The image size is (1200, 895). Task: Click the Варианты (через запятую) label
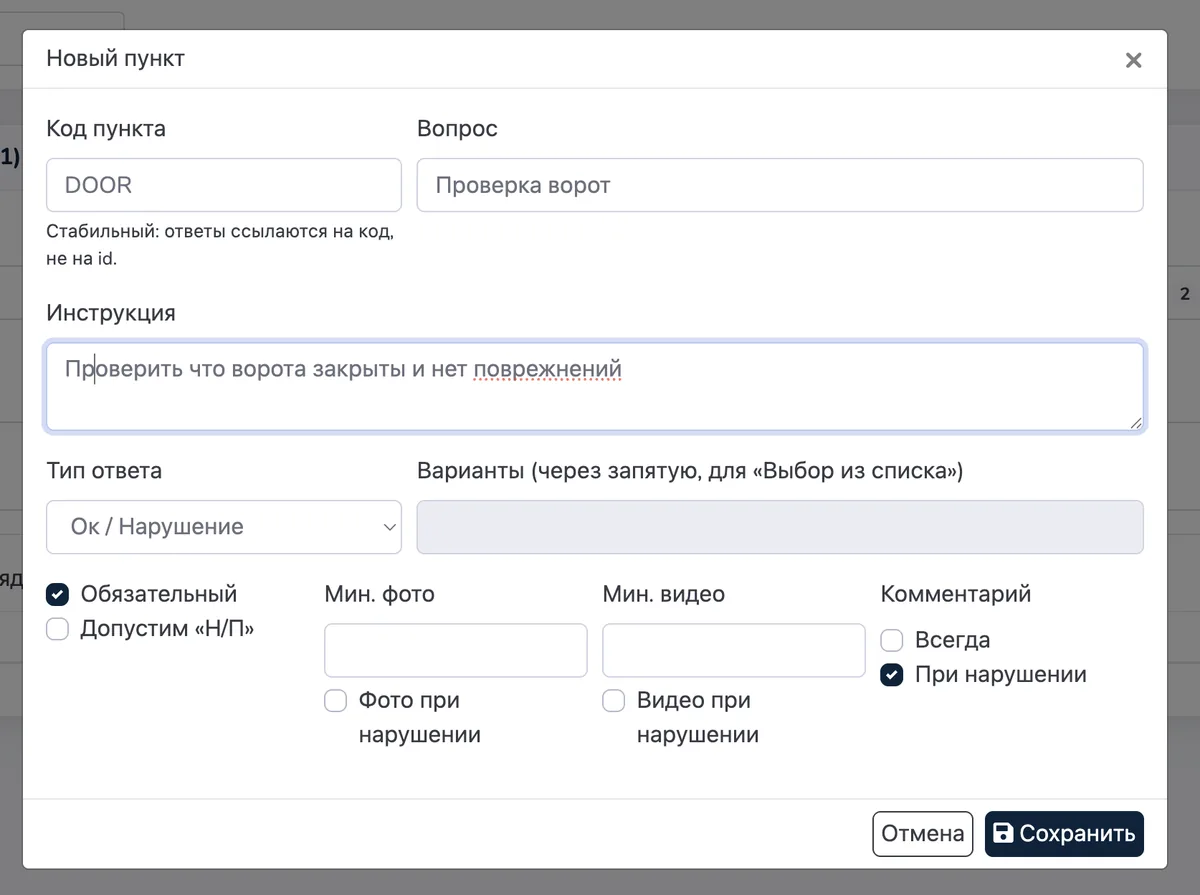click(x=690, y=471)
